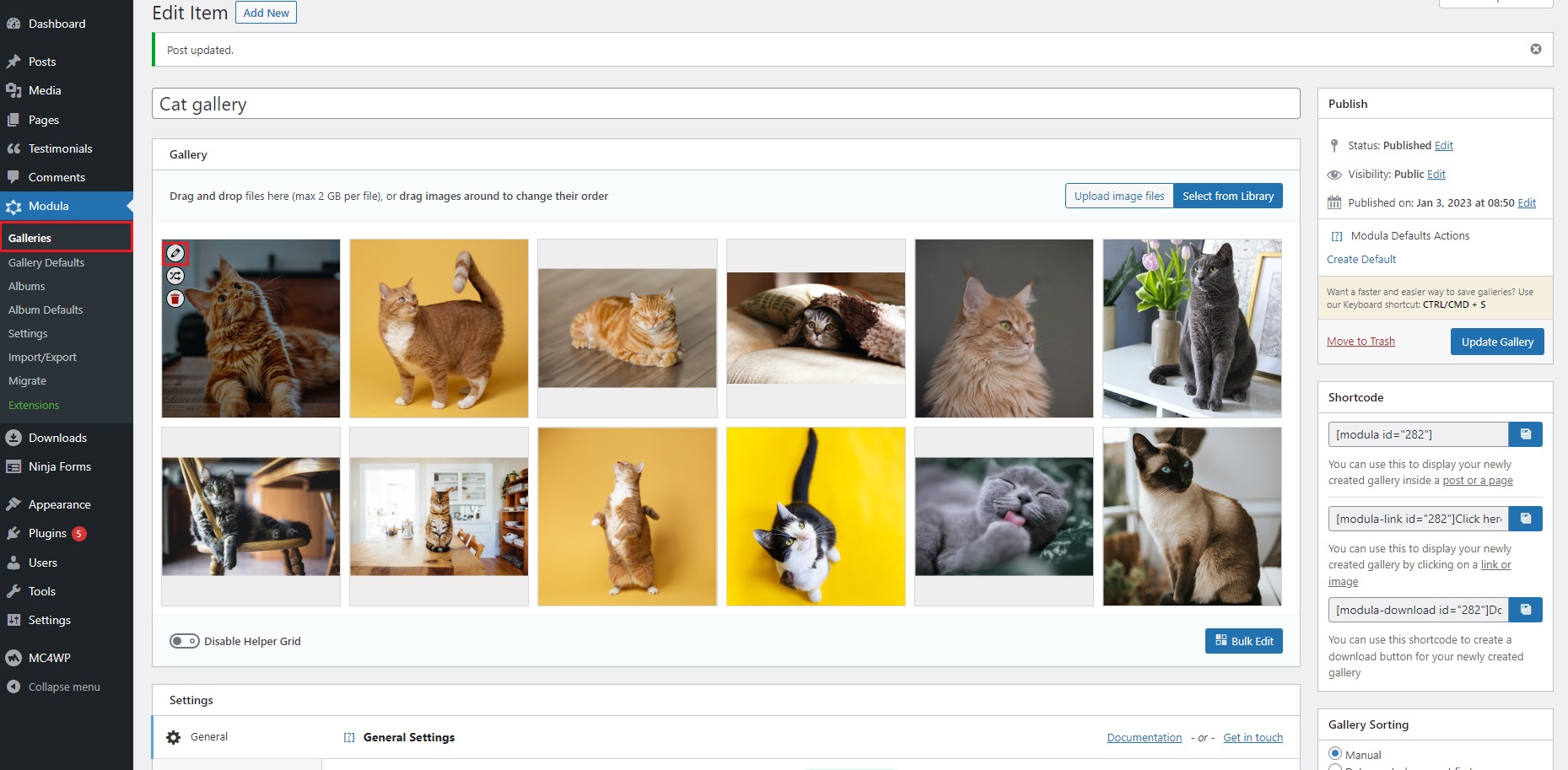The height and width of the screenshot is (770, 1568).
Task: Click the Modula plugin icon in the sidebar
Action: pos(13,206)
